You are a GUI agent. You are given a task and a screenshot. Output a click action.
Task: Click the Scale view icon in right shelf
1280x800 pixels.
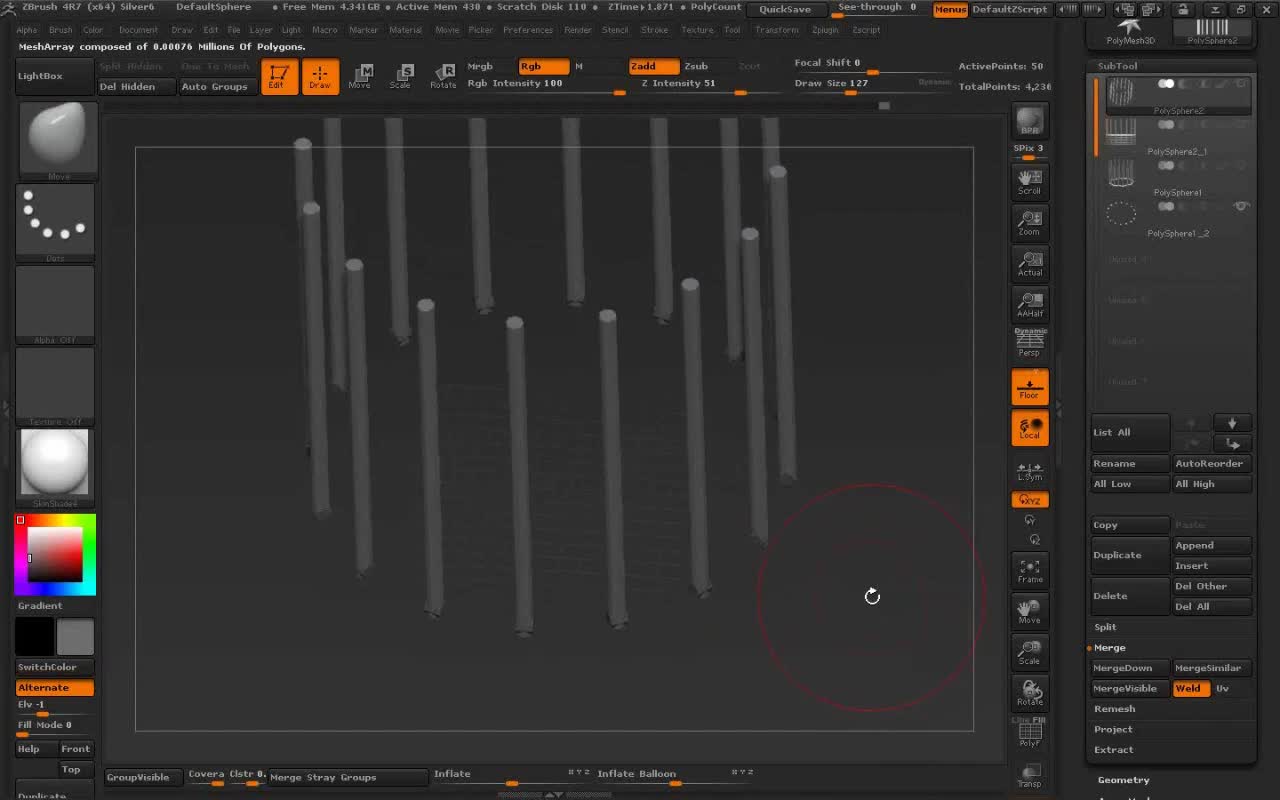click(1030, 652)
